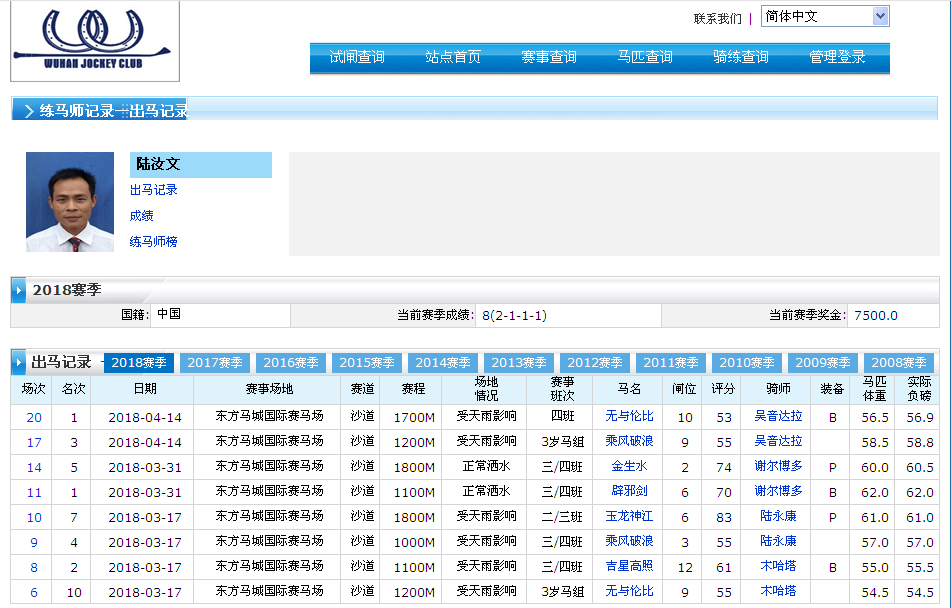Select the 2008赛季 tab
This screenshot has height=608, width=951.
[899, 363]
